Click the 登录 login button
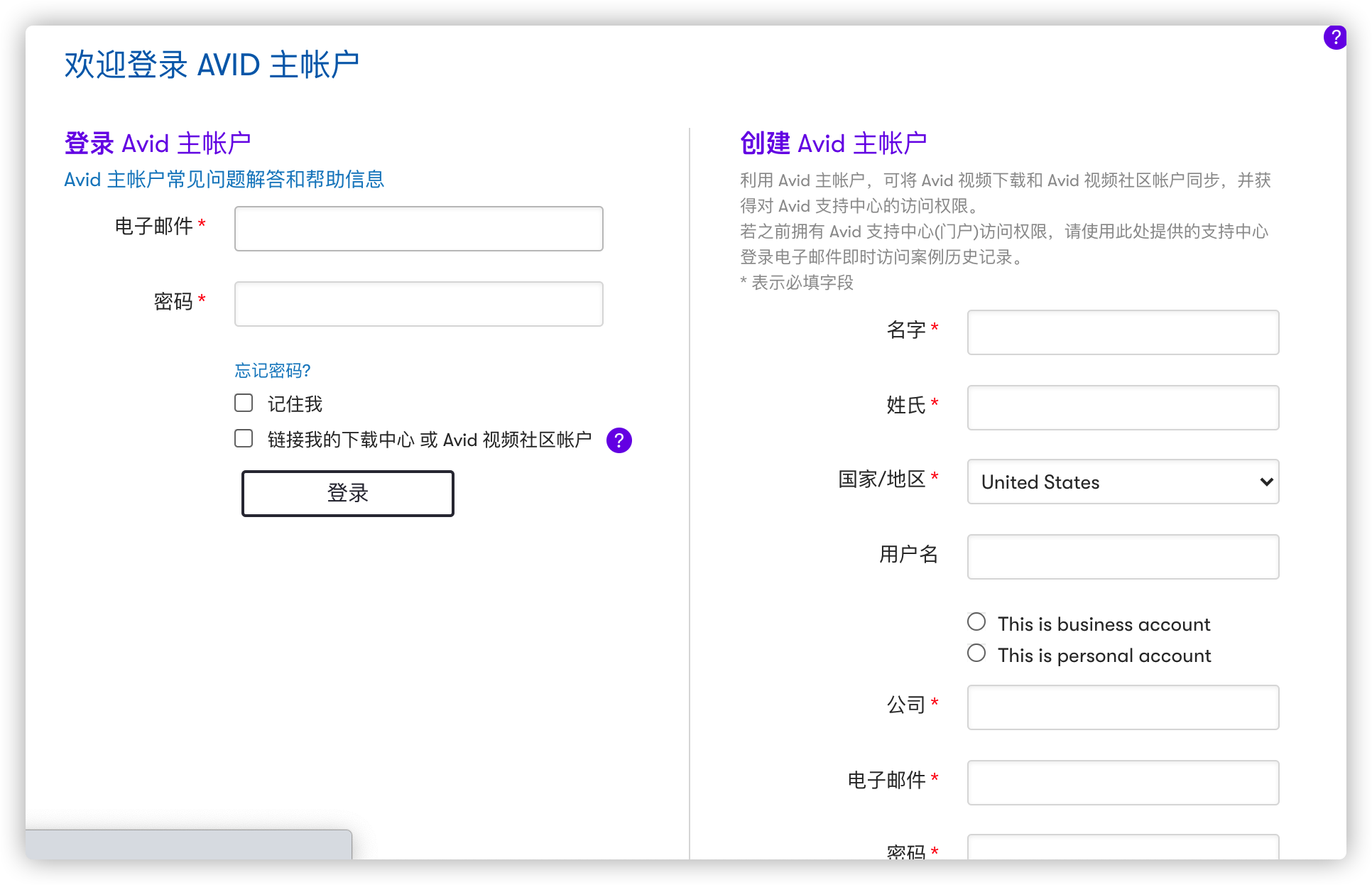Image resolution: width=1372 pixels, height=885 pixels. click(x=347, y=493)
